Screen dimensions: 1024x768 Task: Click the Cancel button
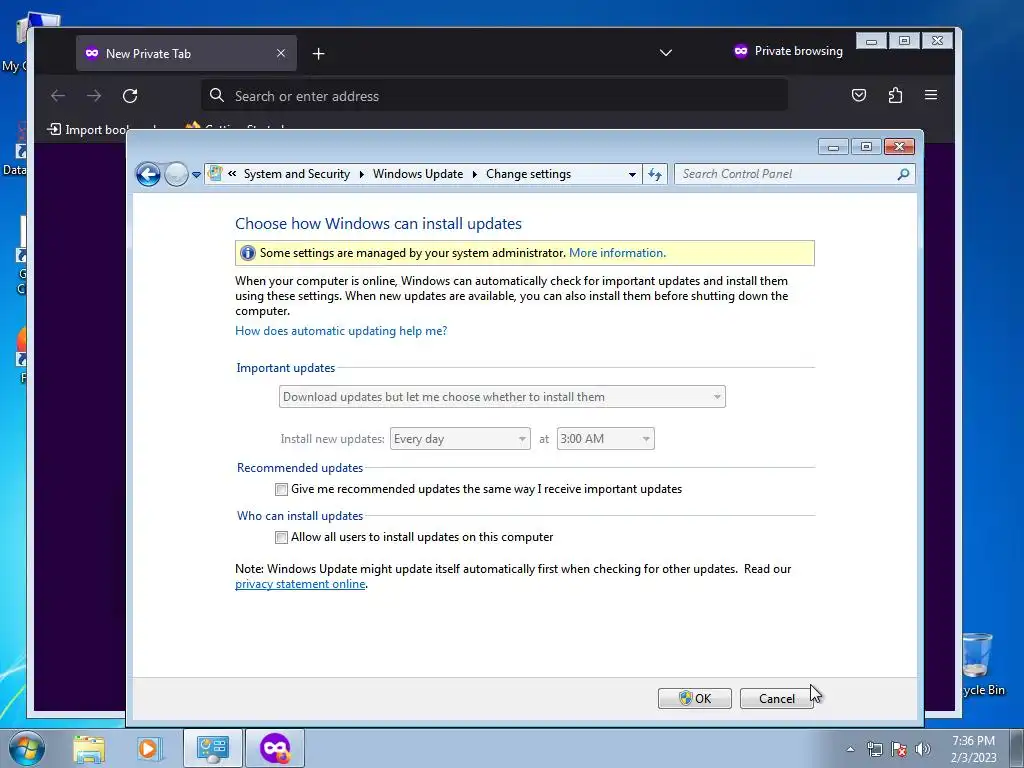pos(776,698)
